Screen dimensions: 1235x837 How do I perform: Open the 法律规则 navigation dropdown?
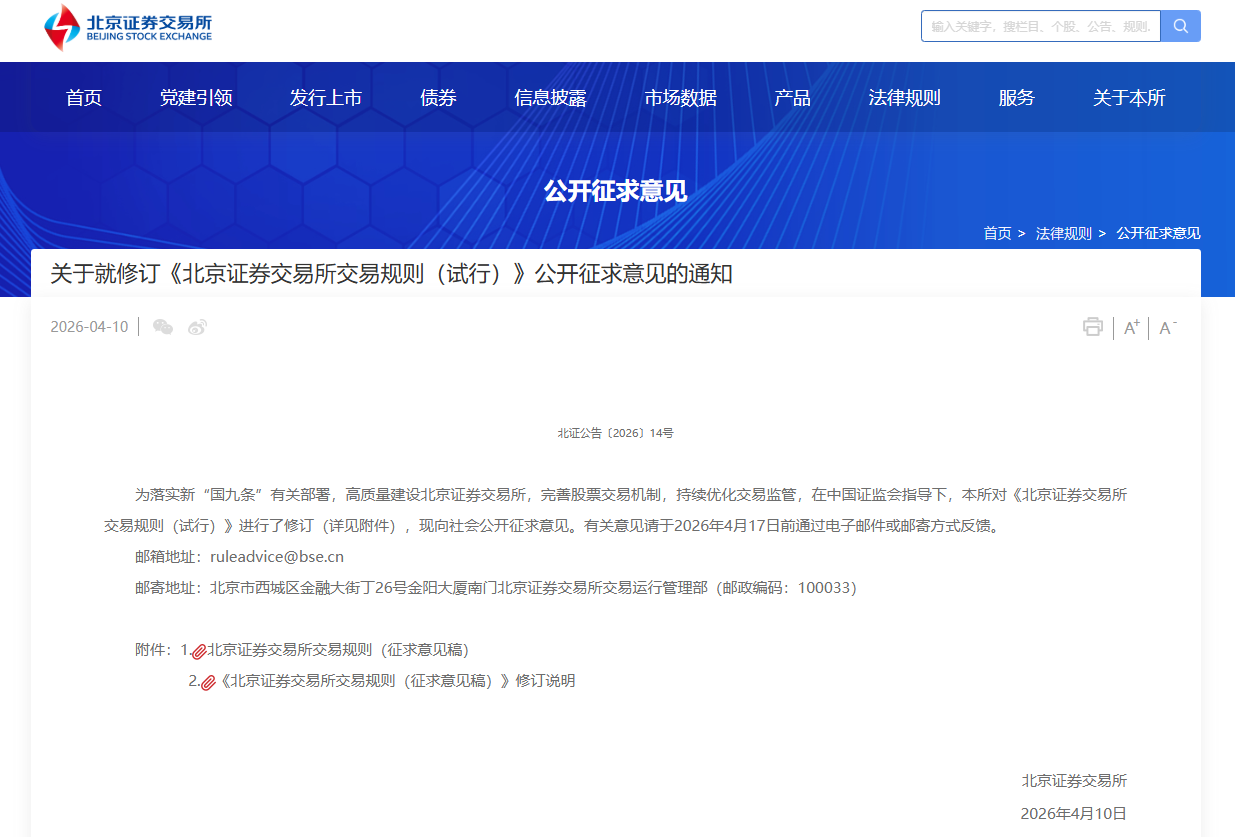(904, 97)
